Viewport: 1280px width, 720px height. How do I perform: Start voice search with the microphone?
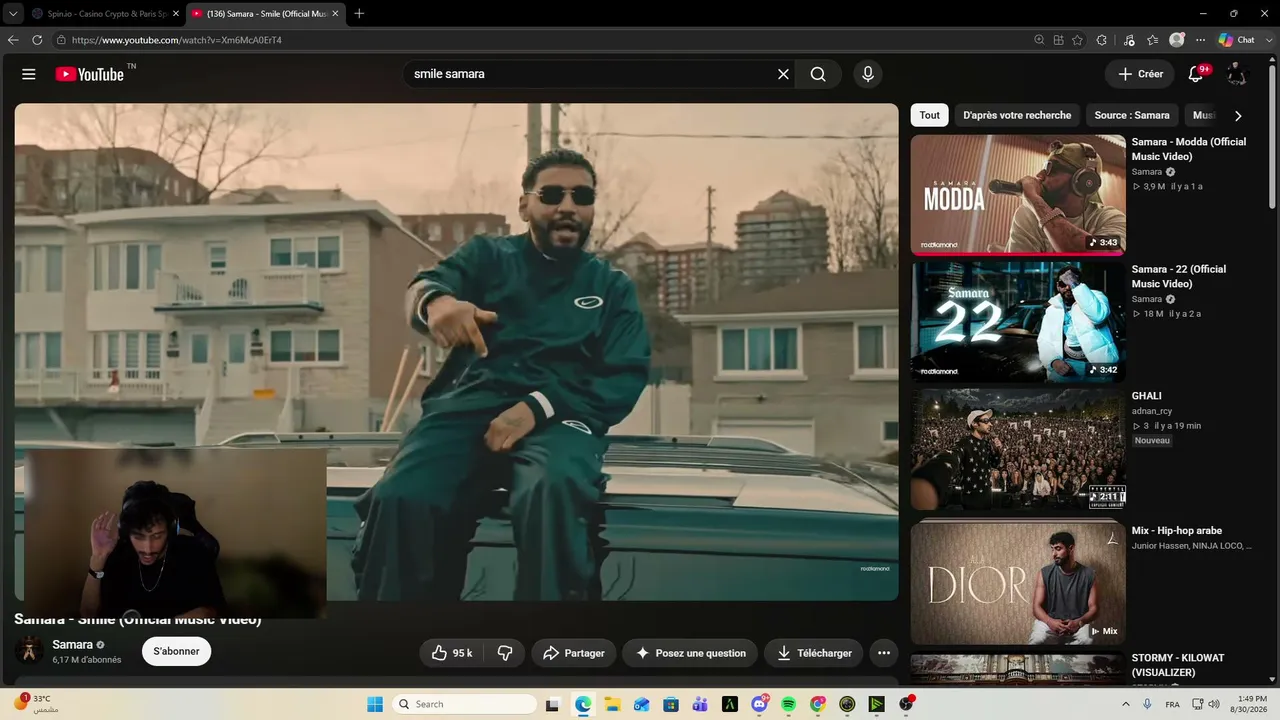click(867, 74)
